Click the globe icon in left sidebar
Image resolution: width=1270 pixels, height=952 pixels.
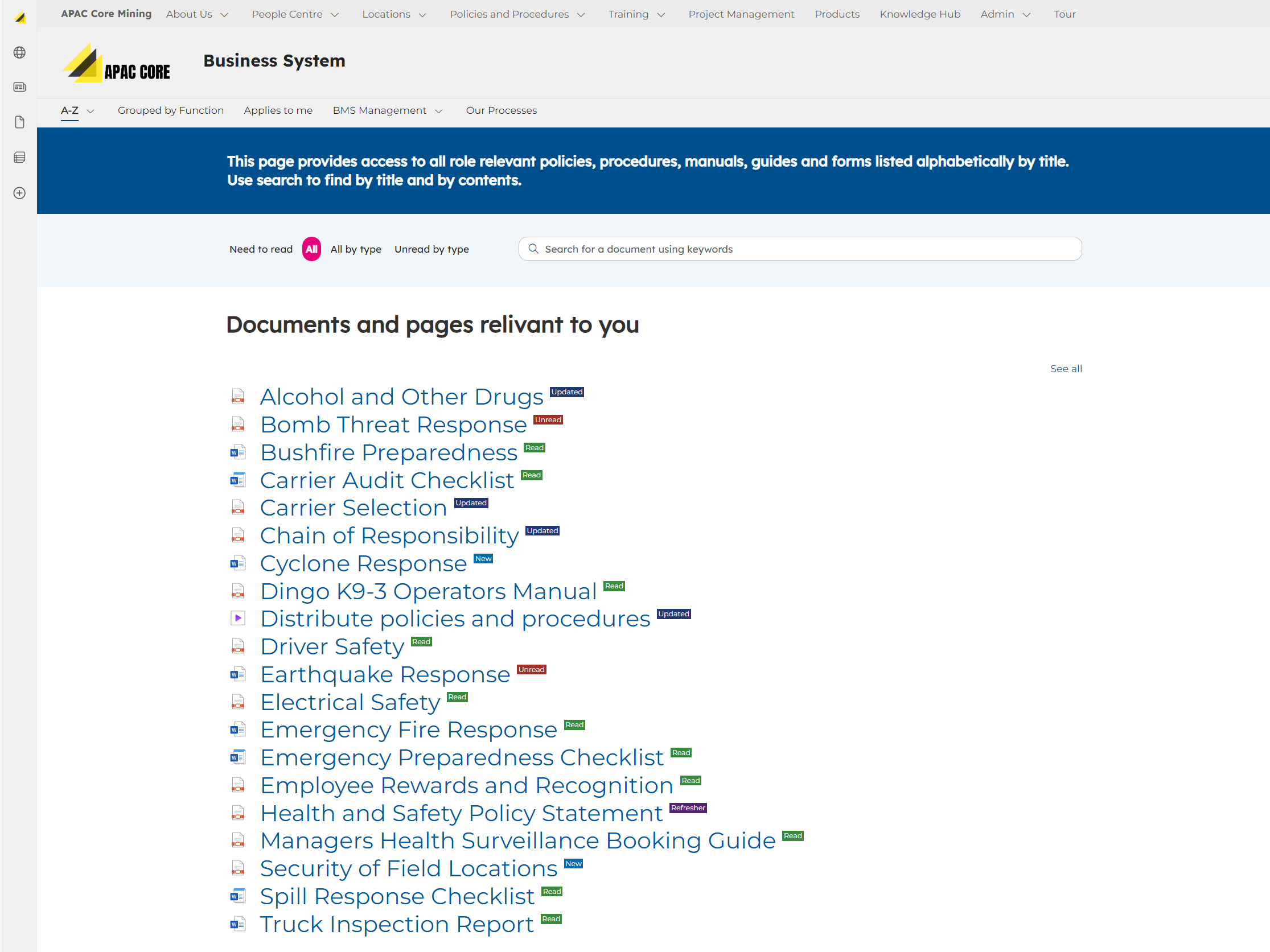(19, 53)
